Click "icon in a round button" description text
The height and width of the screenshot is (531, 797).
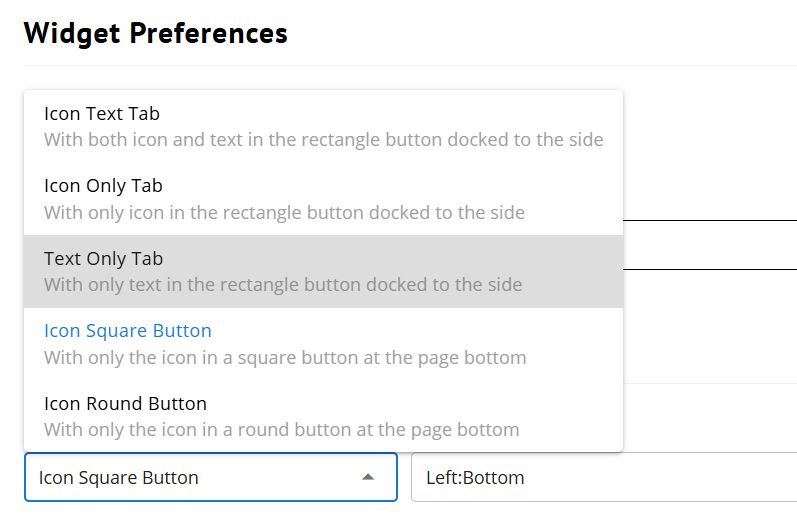coord(281,430)
